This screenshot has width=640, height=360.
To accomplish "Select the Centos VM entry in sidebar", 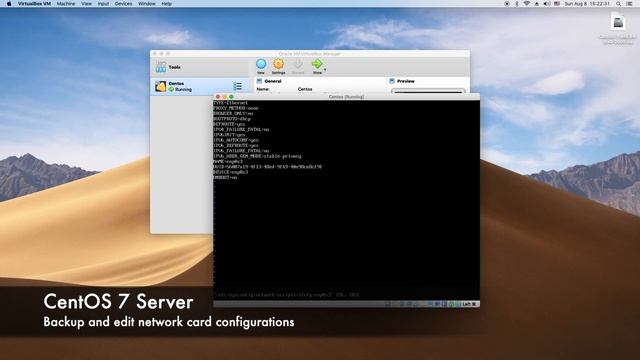I will tap(199, 86).
